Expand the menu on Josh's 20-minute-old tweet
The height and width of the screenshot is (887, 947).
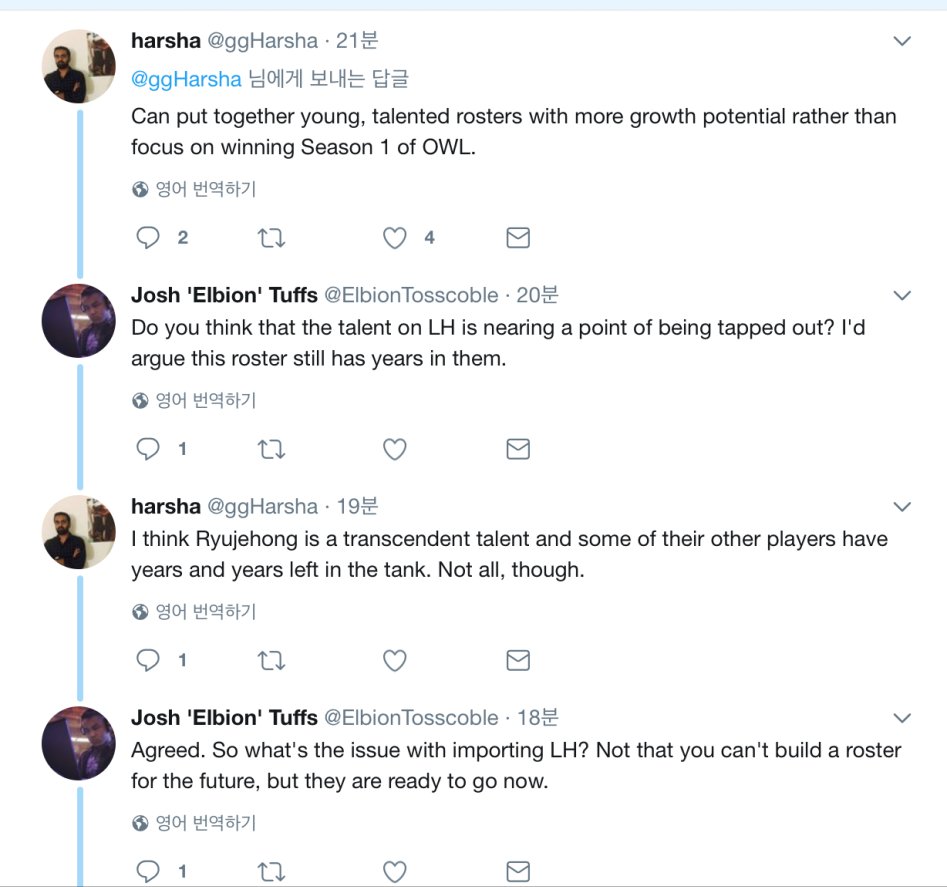(x=902, y=296)
